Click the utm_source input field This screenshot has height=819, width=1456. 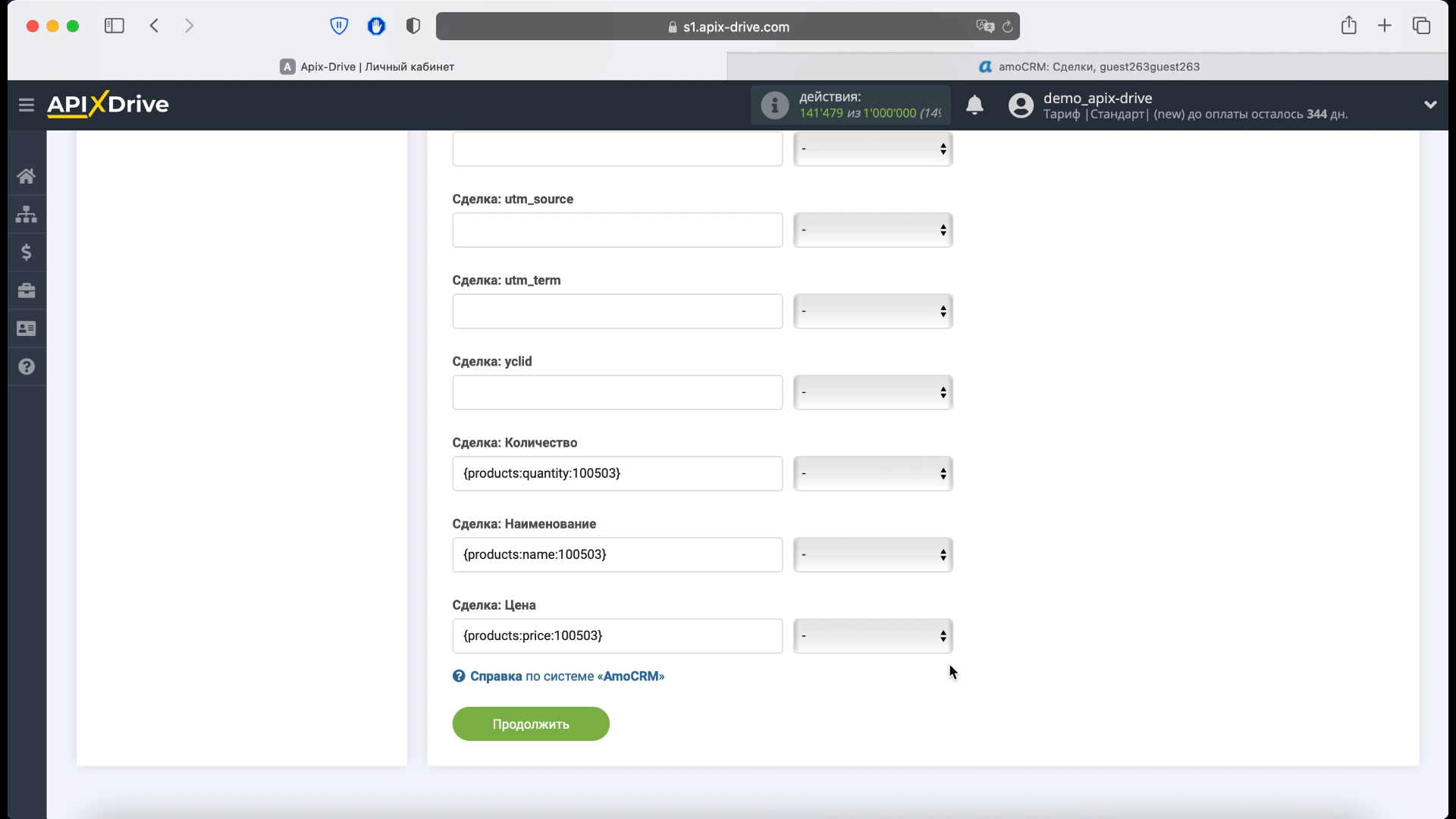pyautogui.click(x=617, y=230)
